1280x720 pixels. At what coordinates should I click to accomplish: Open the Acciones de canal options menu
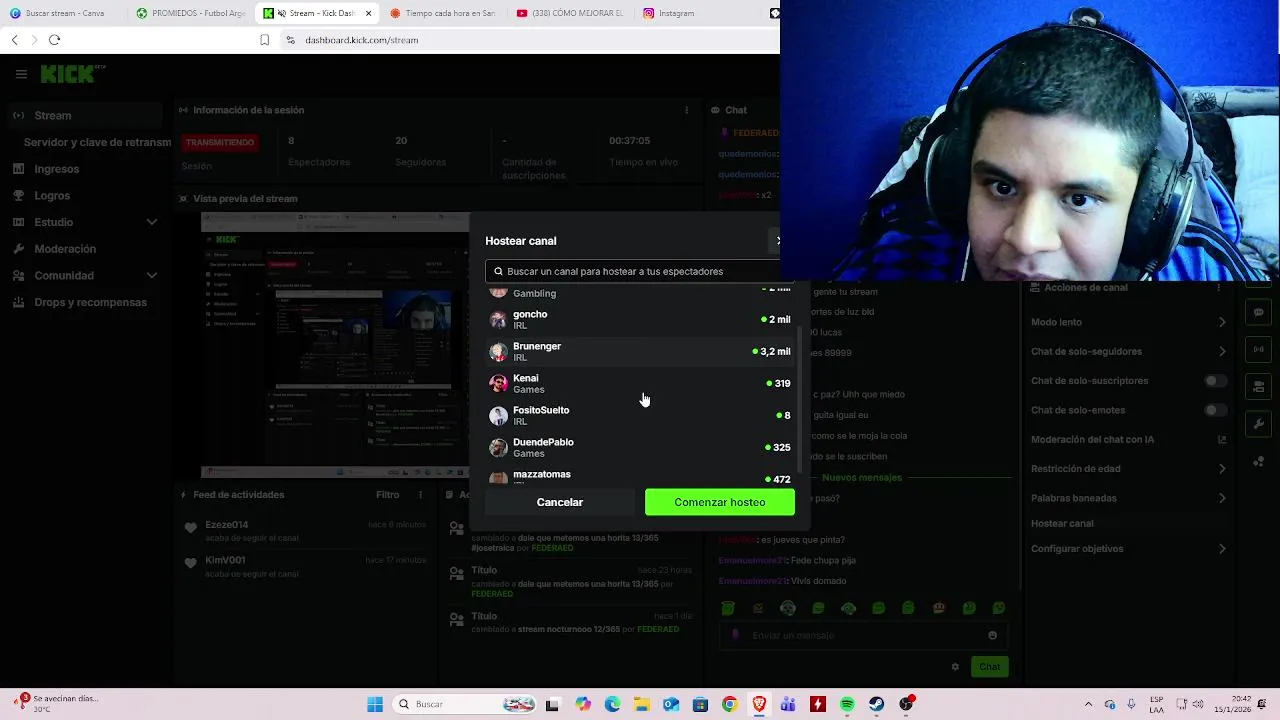click(x=1218, y=288)
